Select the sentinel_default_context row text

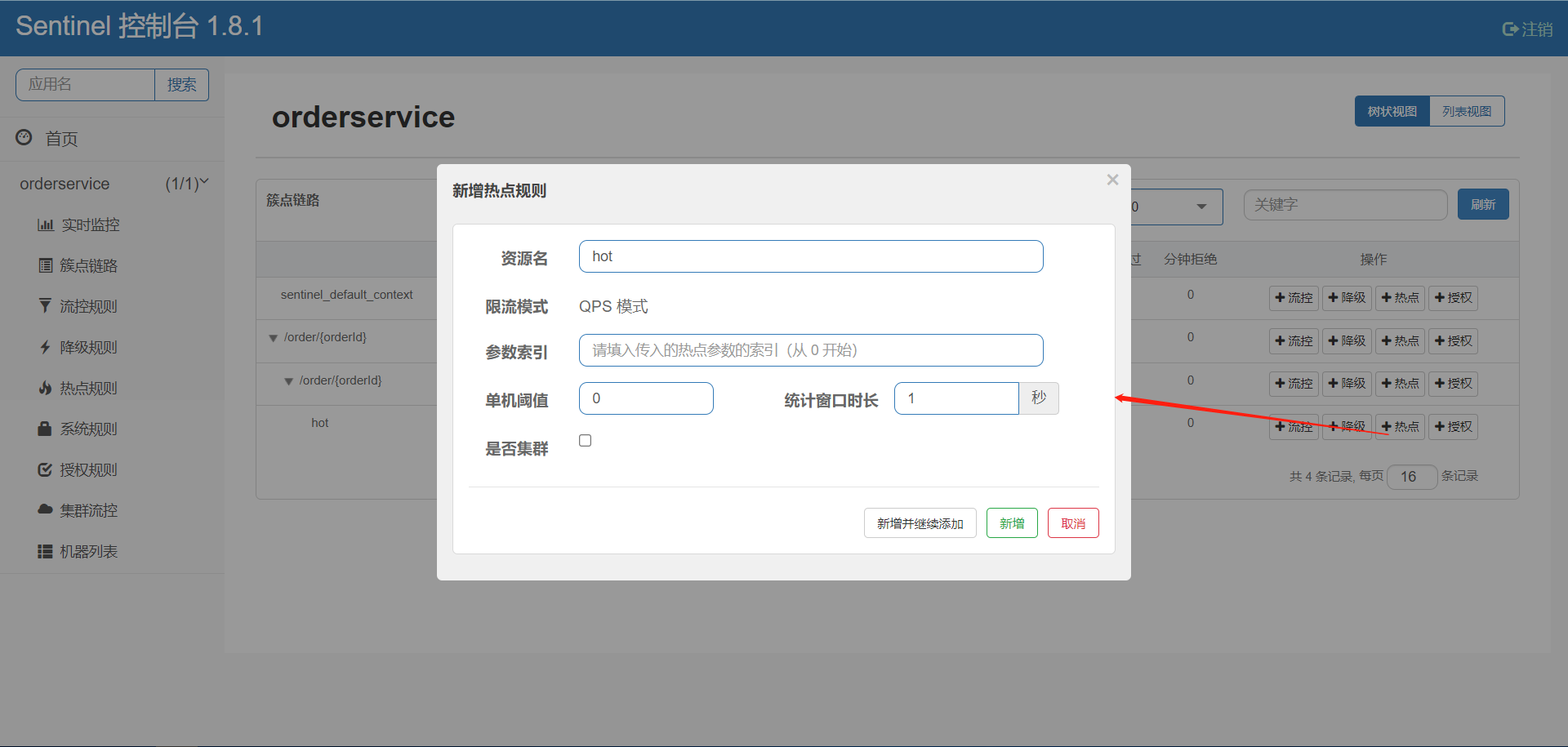(x=347, y=295)
